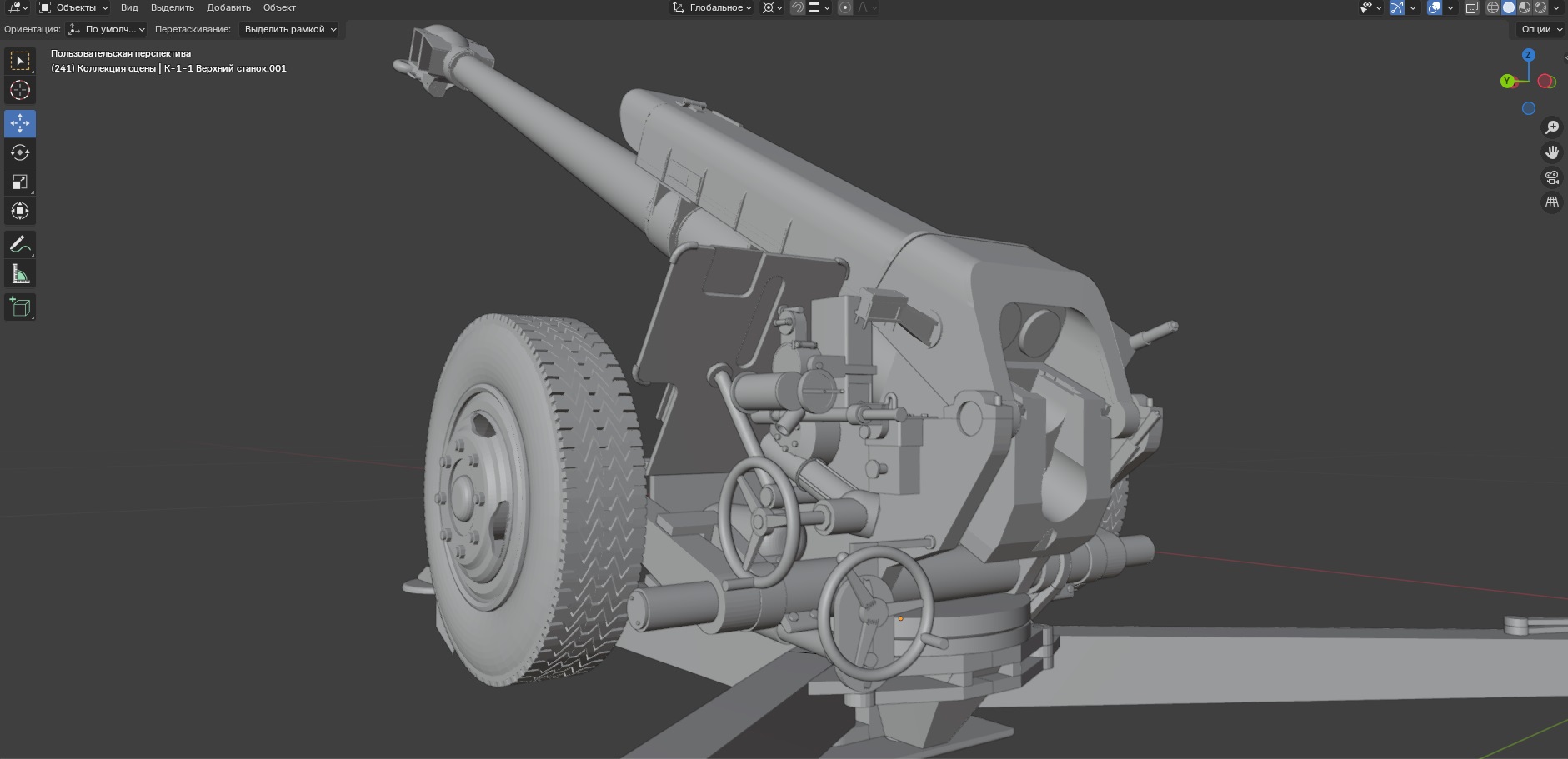
Task: Open the Выделить рамкой drag dropdown
Action: coord(290,29)
